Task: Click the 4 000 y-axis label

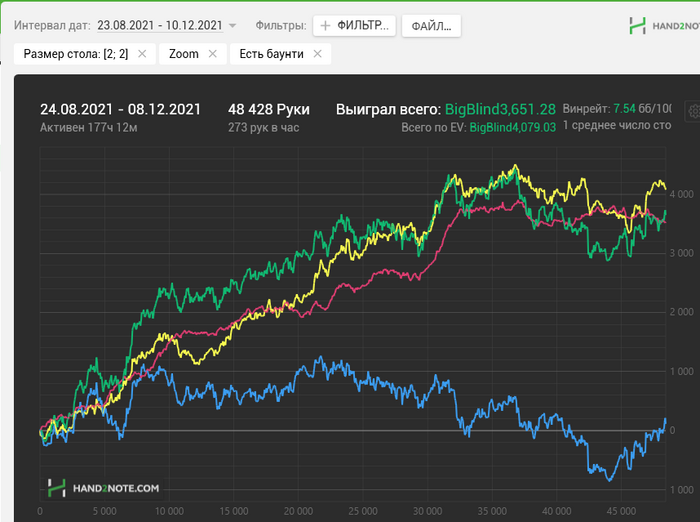Action: tap(681, 194)
